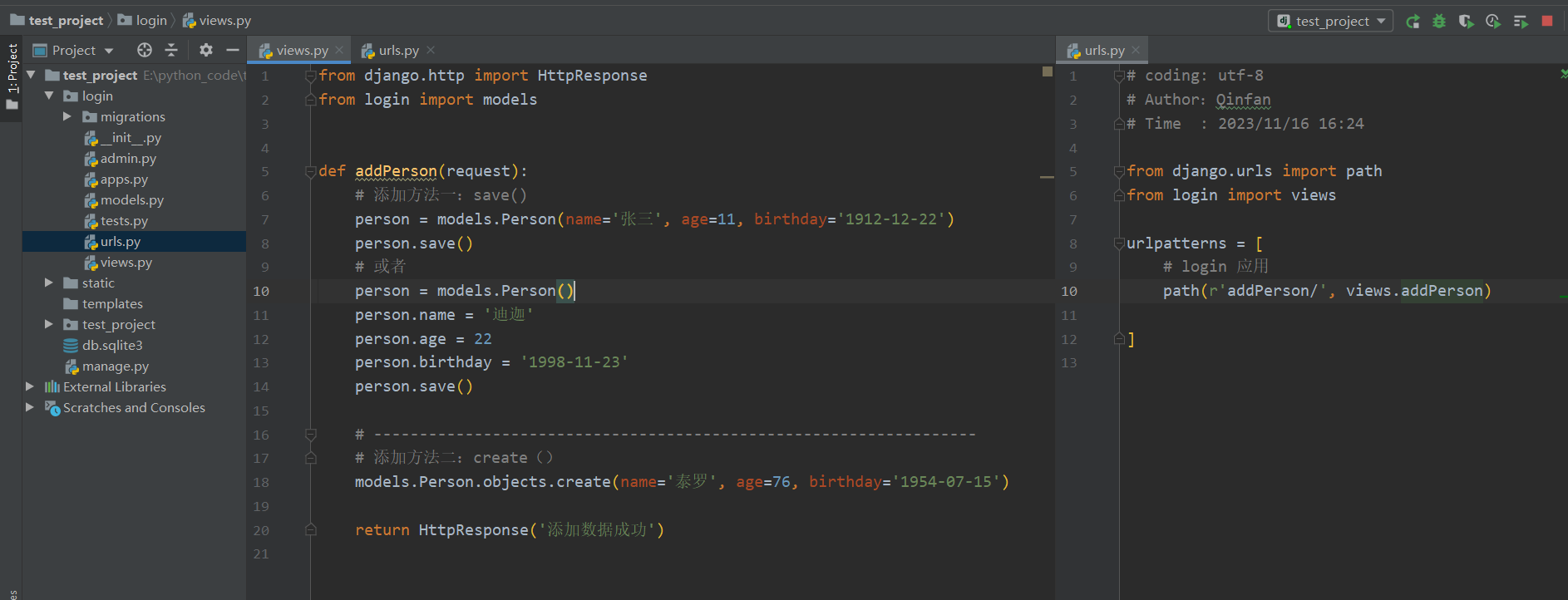Click login breadcrumb in navigation bar
Viewport: 1568px width, 600px height.
pyautogui.click(x=143, y=21)
